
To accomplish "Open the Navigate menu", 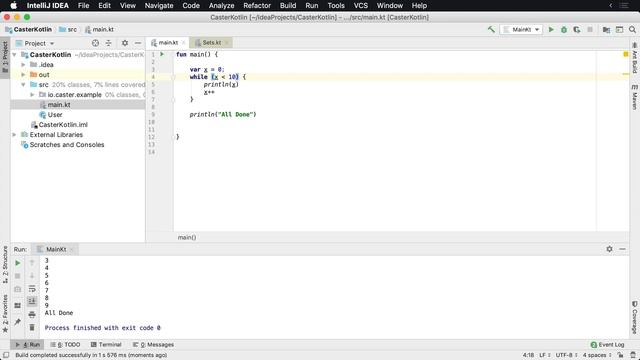I will (159, 6).
